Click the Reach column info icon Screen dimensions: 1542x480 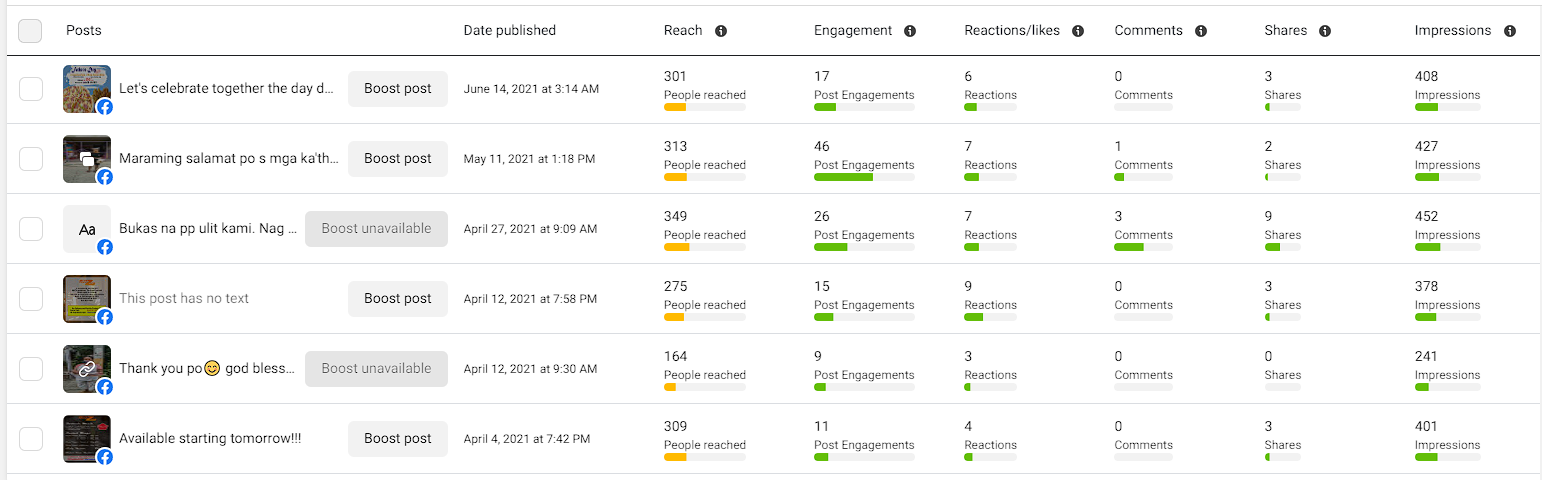click(721, 31)
